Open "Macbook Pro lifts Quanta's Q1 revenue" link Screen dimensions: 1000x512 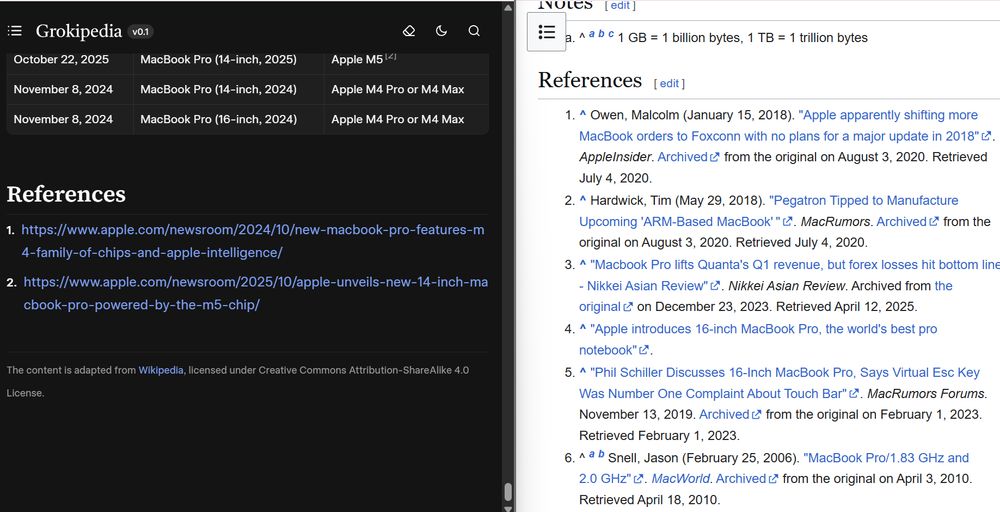[790, 275]
